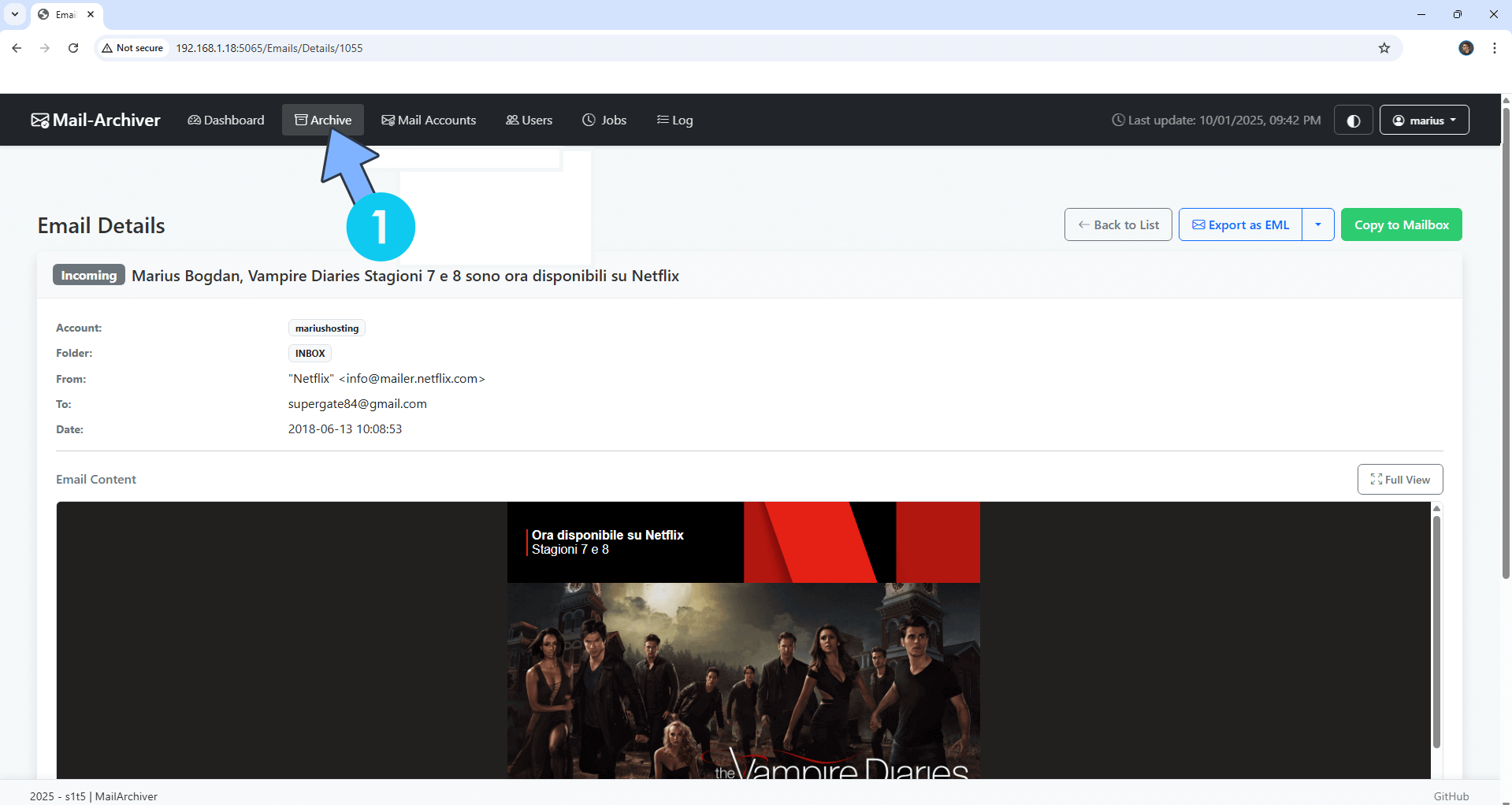
Task: Click the Mail-Archiver logo icon
Action: [39, 121]
